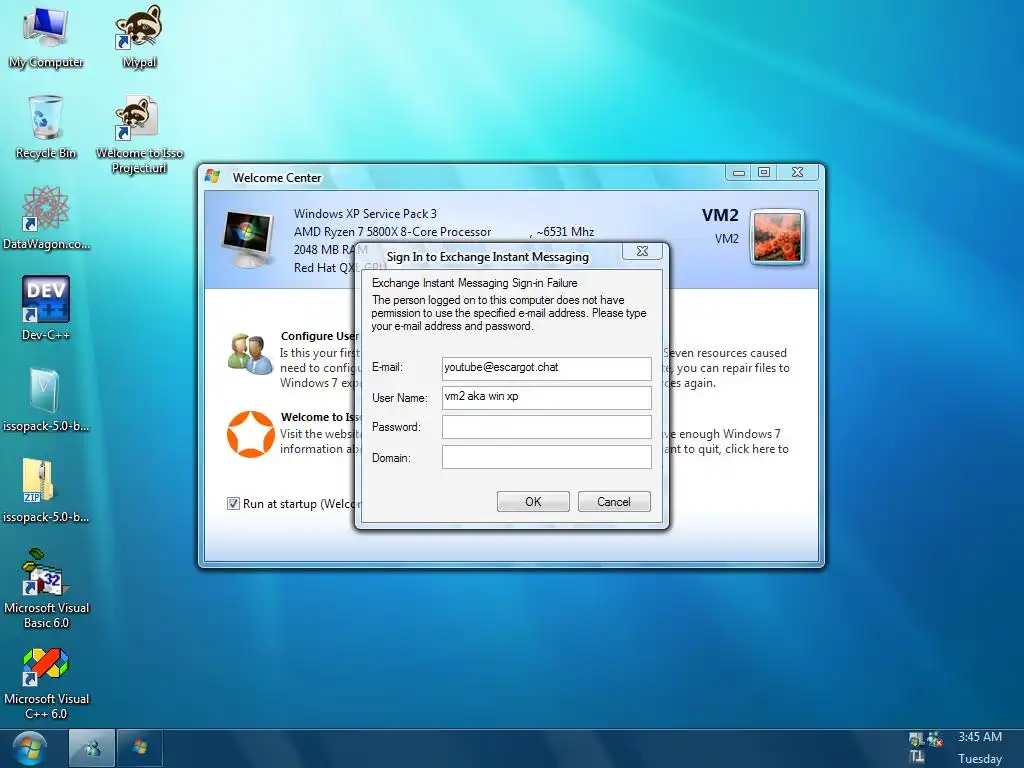Open Microsoft Visual C++ 6.0 shortcut

tap(46, 683)
